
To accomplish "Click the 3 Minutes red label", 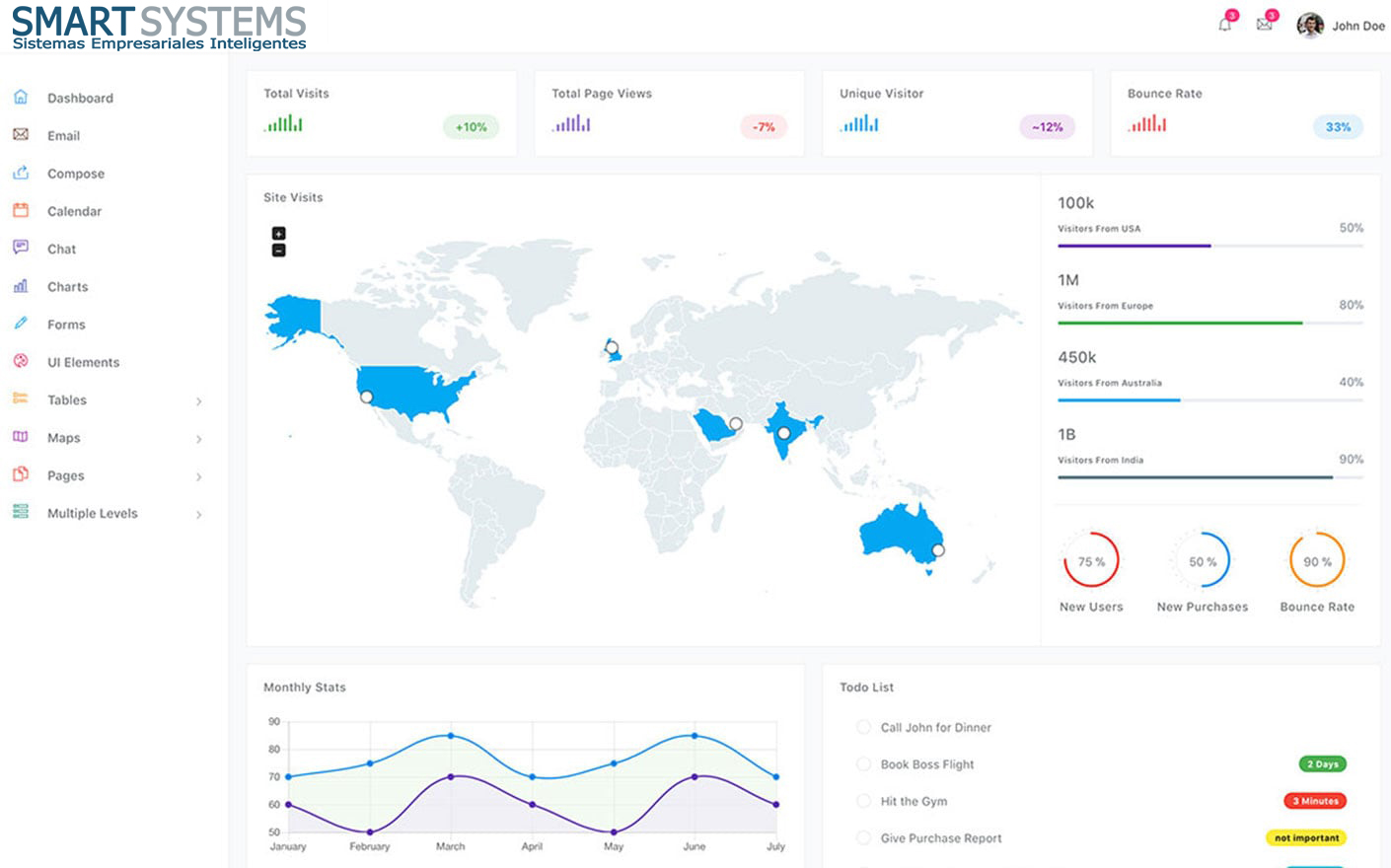I will (1315, 801).
